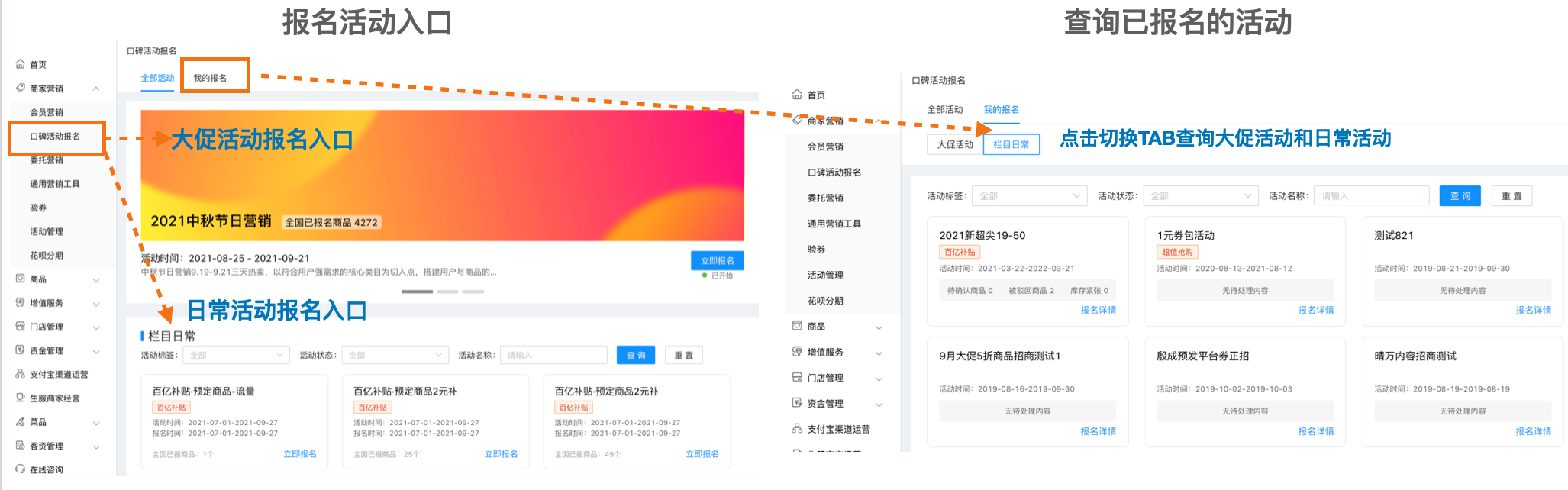
Task: Click the 资金管理 icon in right panel sidebar
Action: pyautogui.click(x=797, y=403)
